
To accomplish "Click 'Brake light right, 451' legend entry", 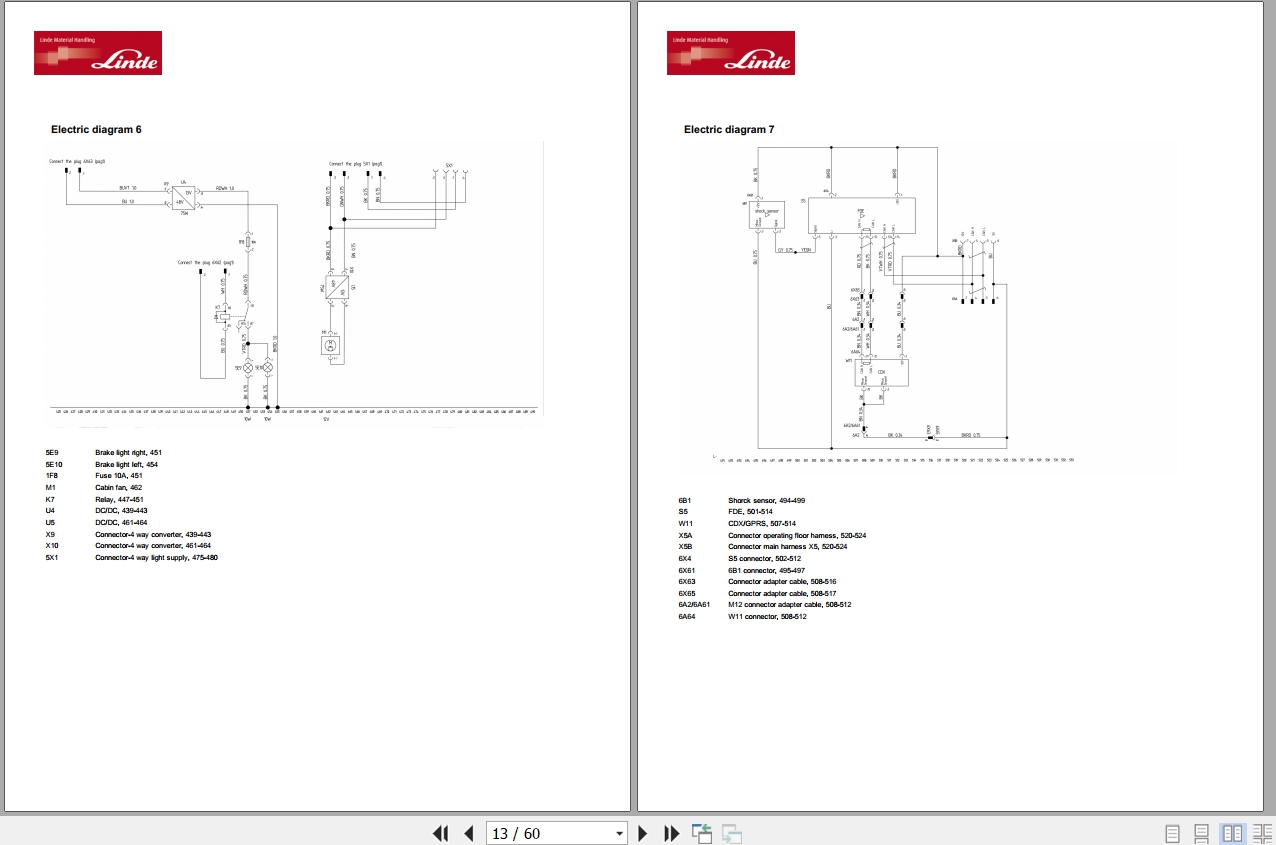I will (128, 453).
